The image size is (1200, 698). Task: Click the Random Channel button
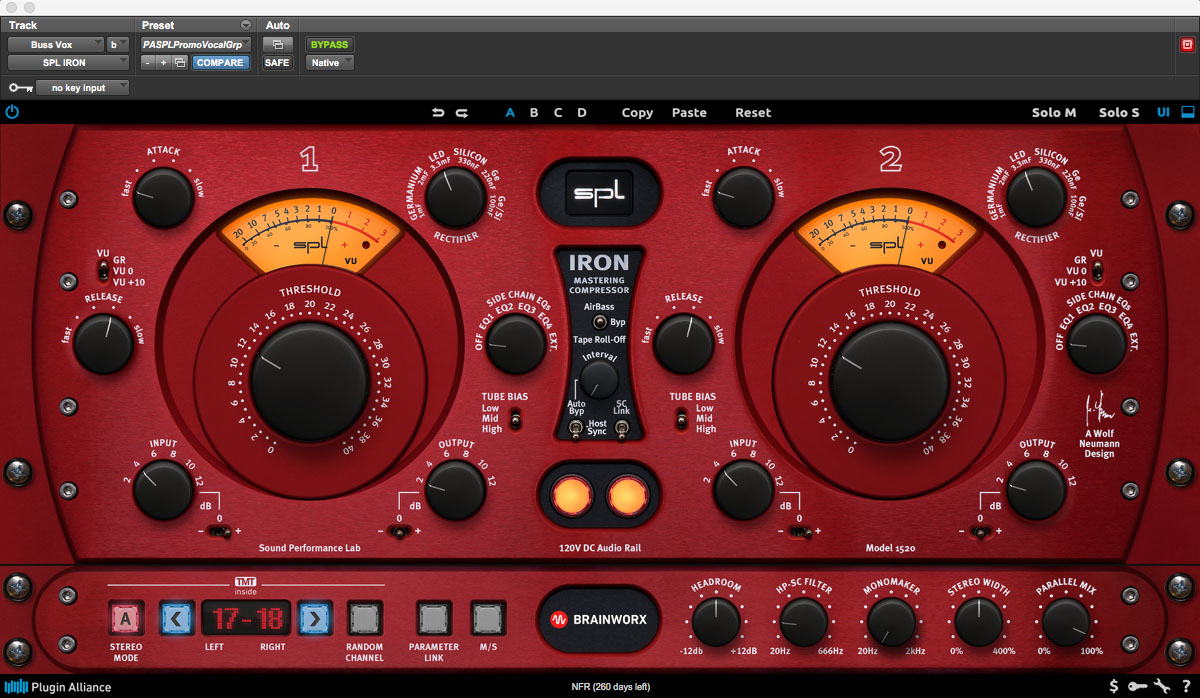[x=363, y=619]
